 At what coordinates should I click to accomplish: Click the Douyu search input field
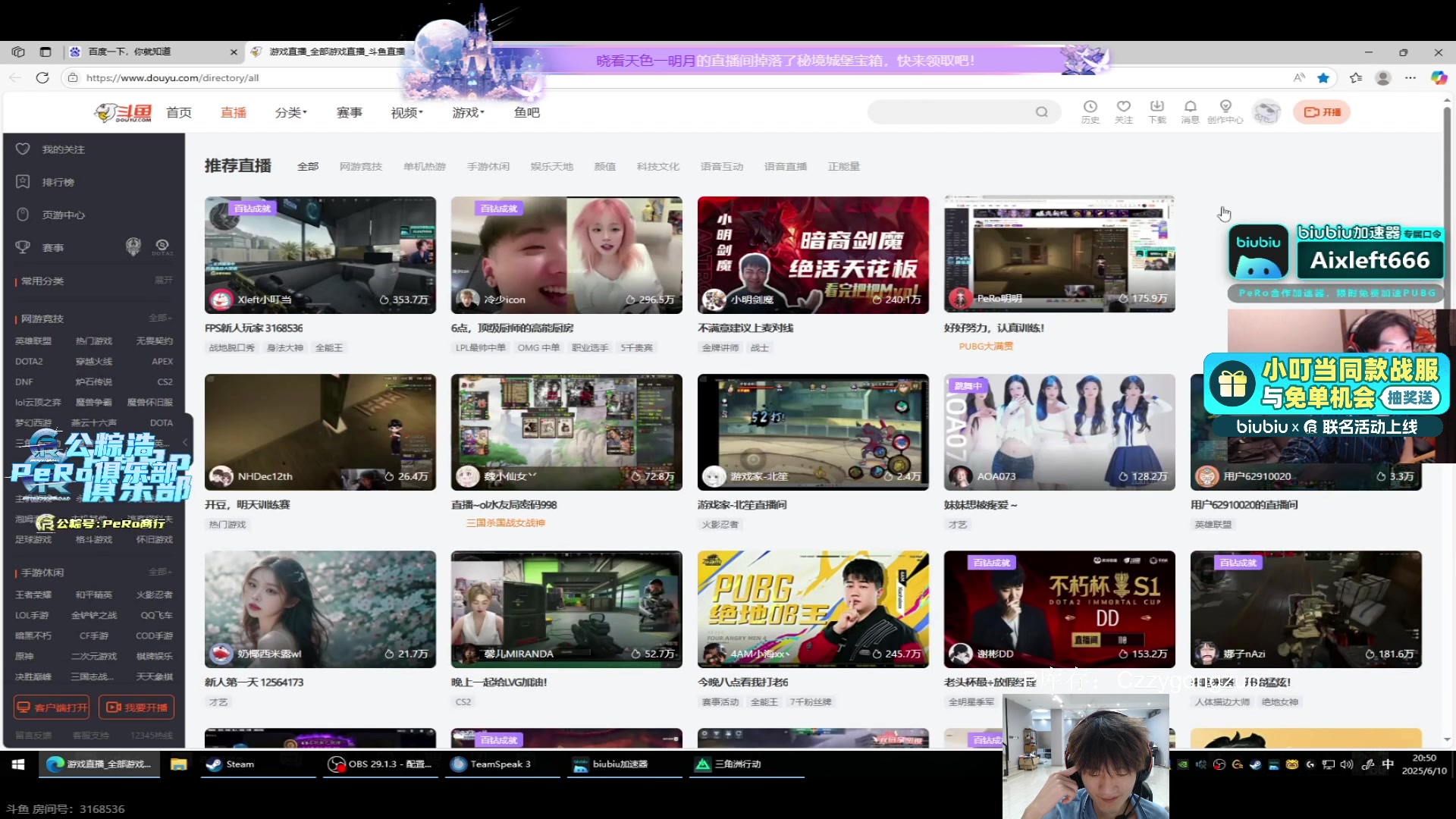click(952, 112)
